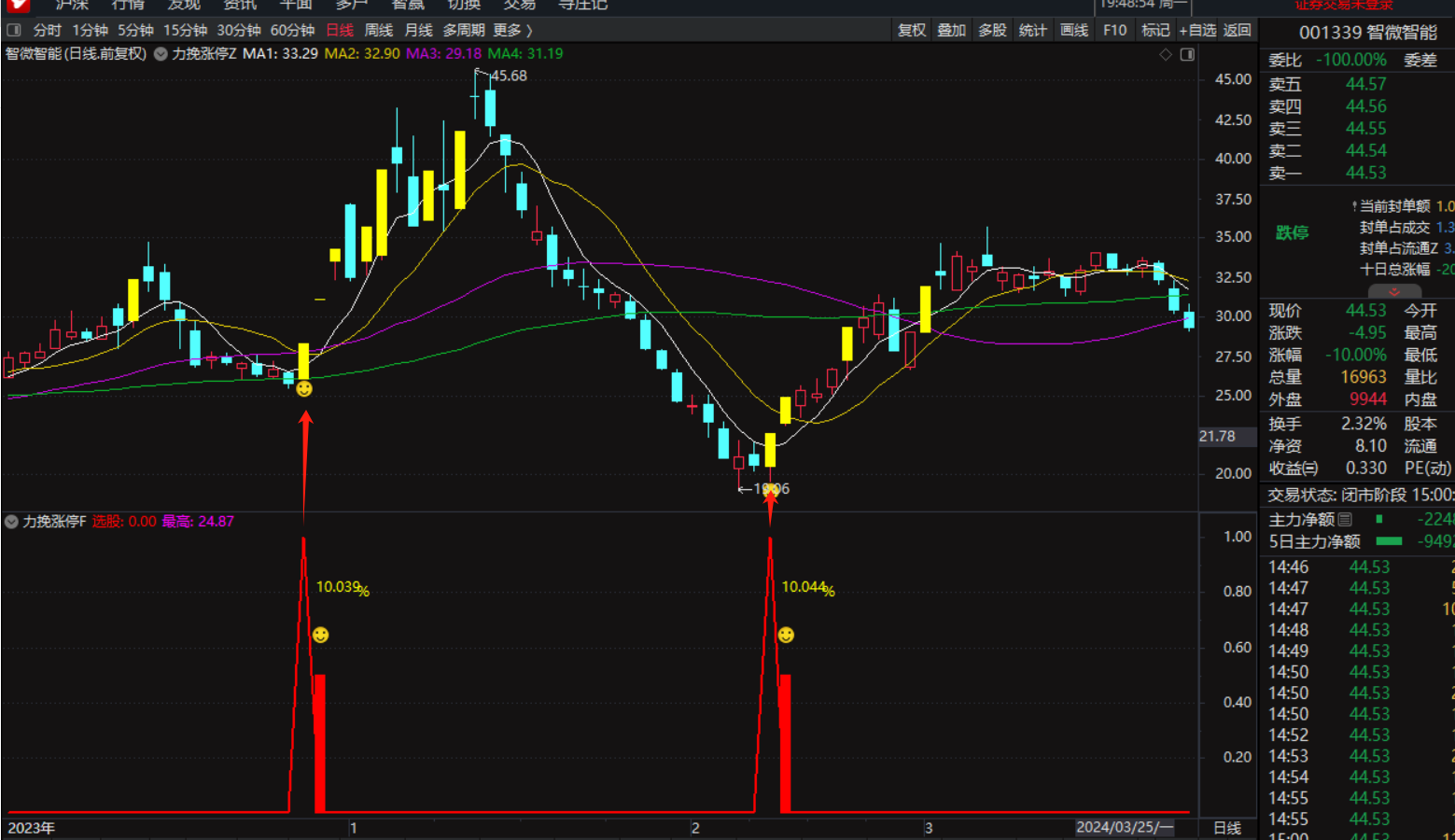Click the red app logo icon
1455x840 pixels.
pos(17,6)
